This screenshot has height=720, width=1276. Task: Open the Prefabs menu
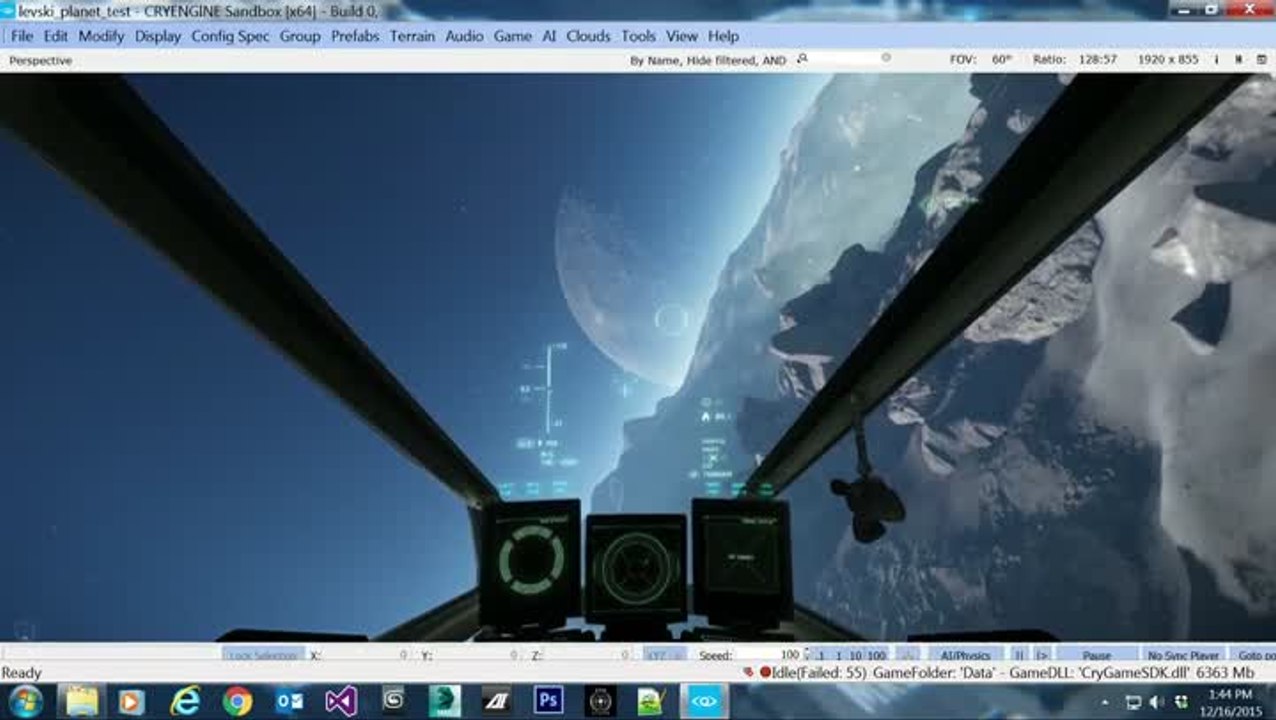pyautogui.click(x=355, y=36)
